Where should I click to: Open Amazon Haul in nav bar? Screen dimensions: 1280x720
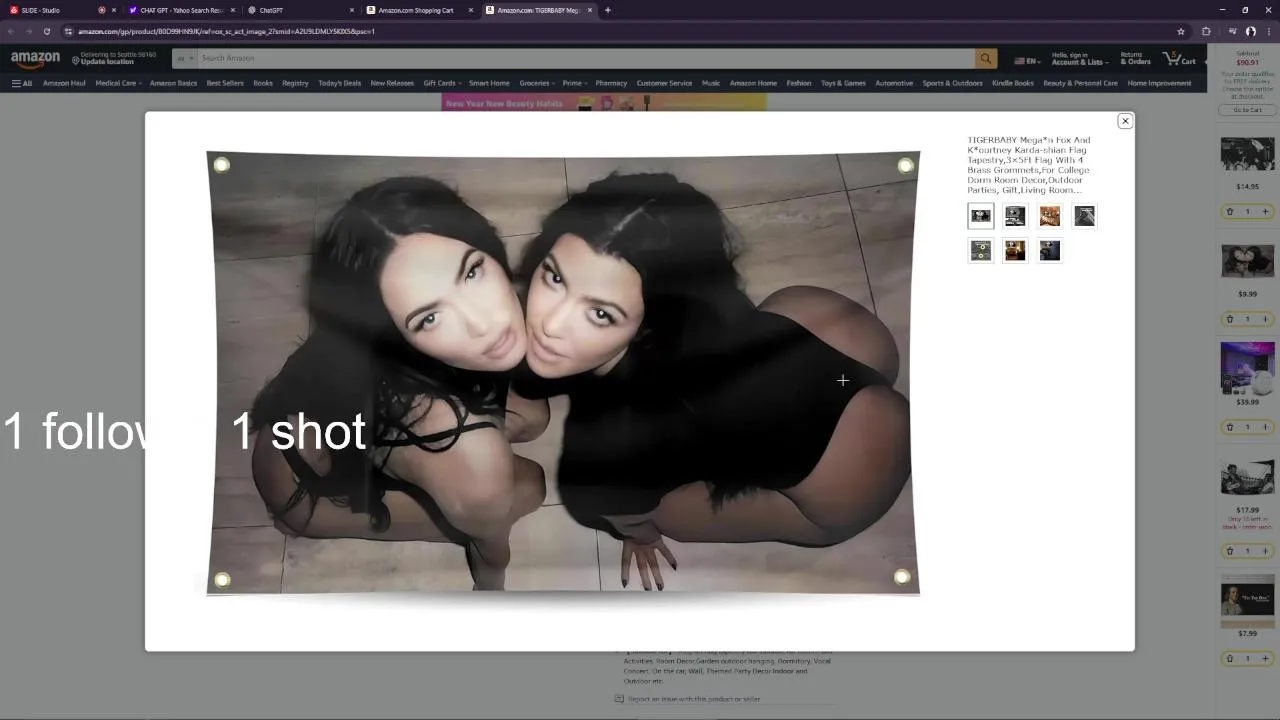(64, 83)
